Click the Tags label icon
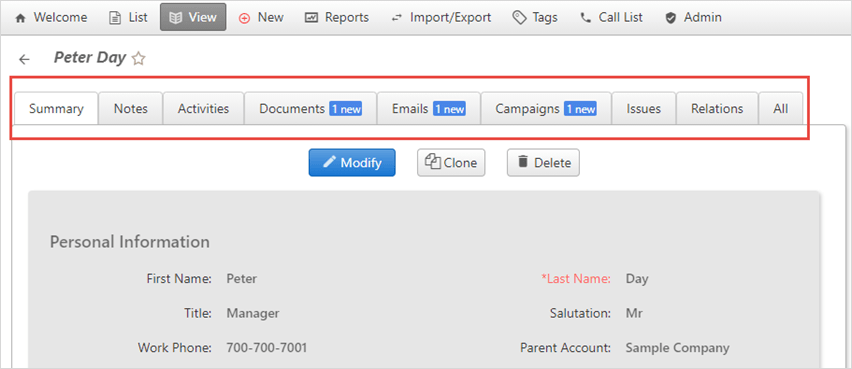Viewport: 852px width, 369px height. [x=519, y=18]
